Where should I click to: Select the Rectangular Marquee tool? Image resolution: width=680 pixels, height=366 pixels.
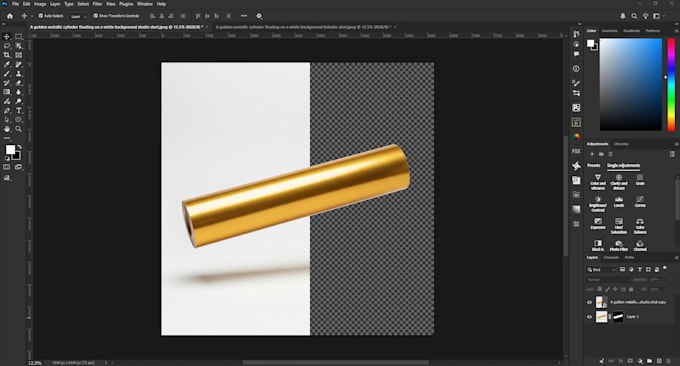[x=19, y=37]
